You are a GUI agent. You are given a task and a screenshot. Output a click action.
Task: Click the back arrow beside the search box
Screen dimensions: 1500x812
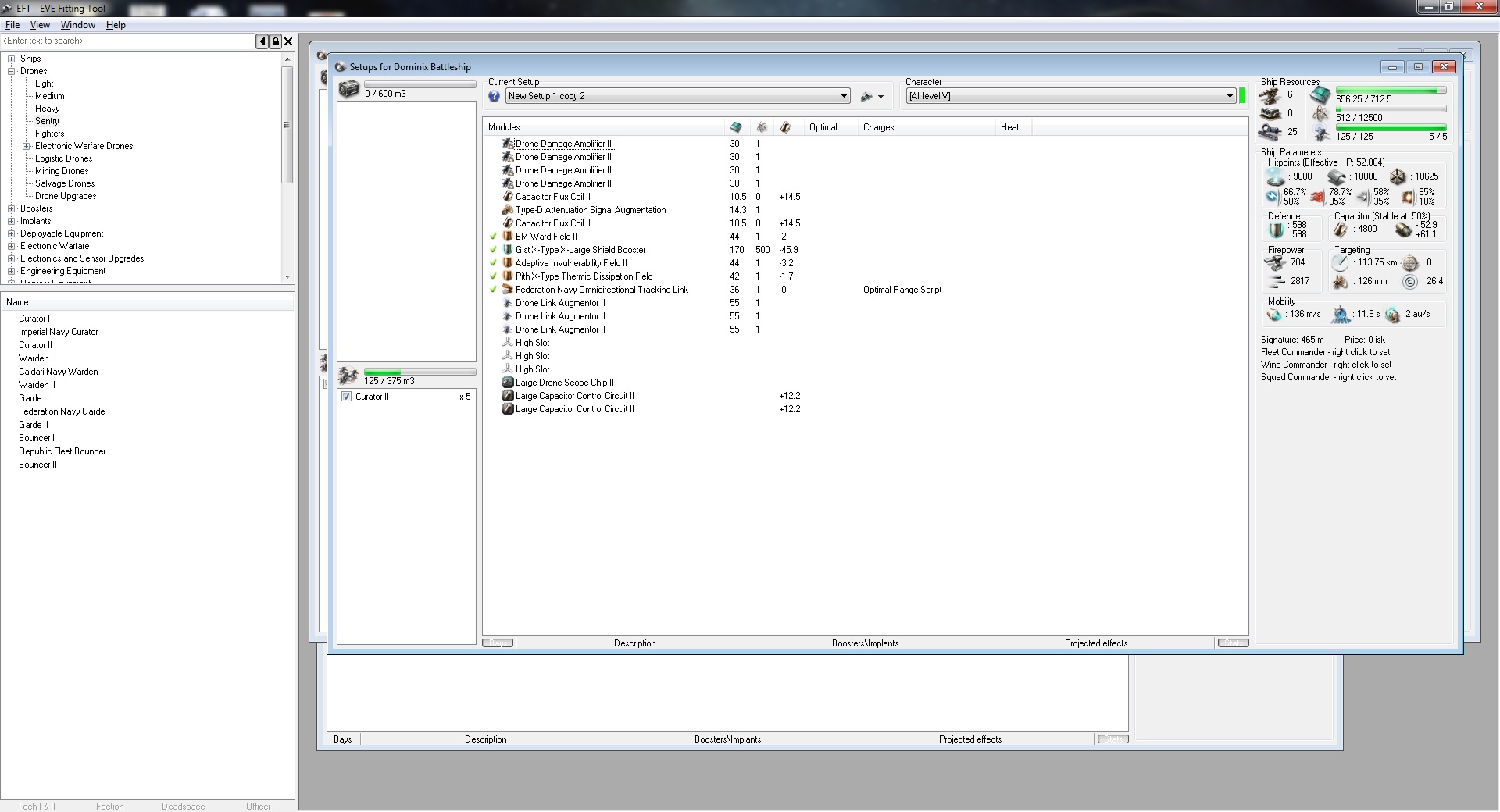262,41
